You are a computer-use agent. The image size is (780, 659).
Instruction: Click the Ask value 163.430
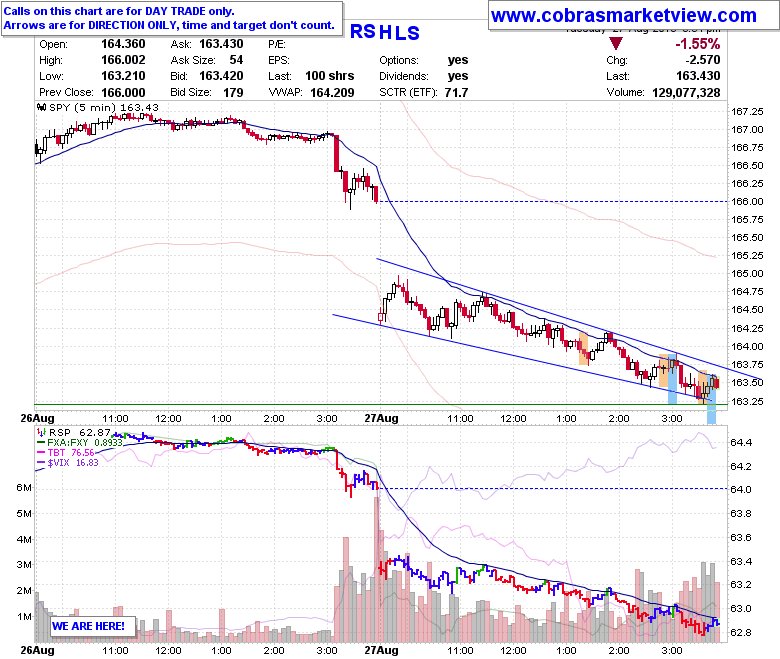(221, 44)
